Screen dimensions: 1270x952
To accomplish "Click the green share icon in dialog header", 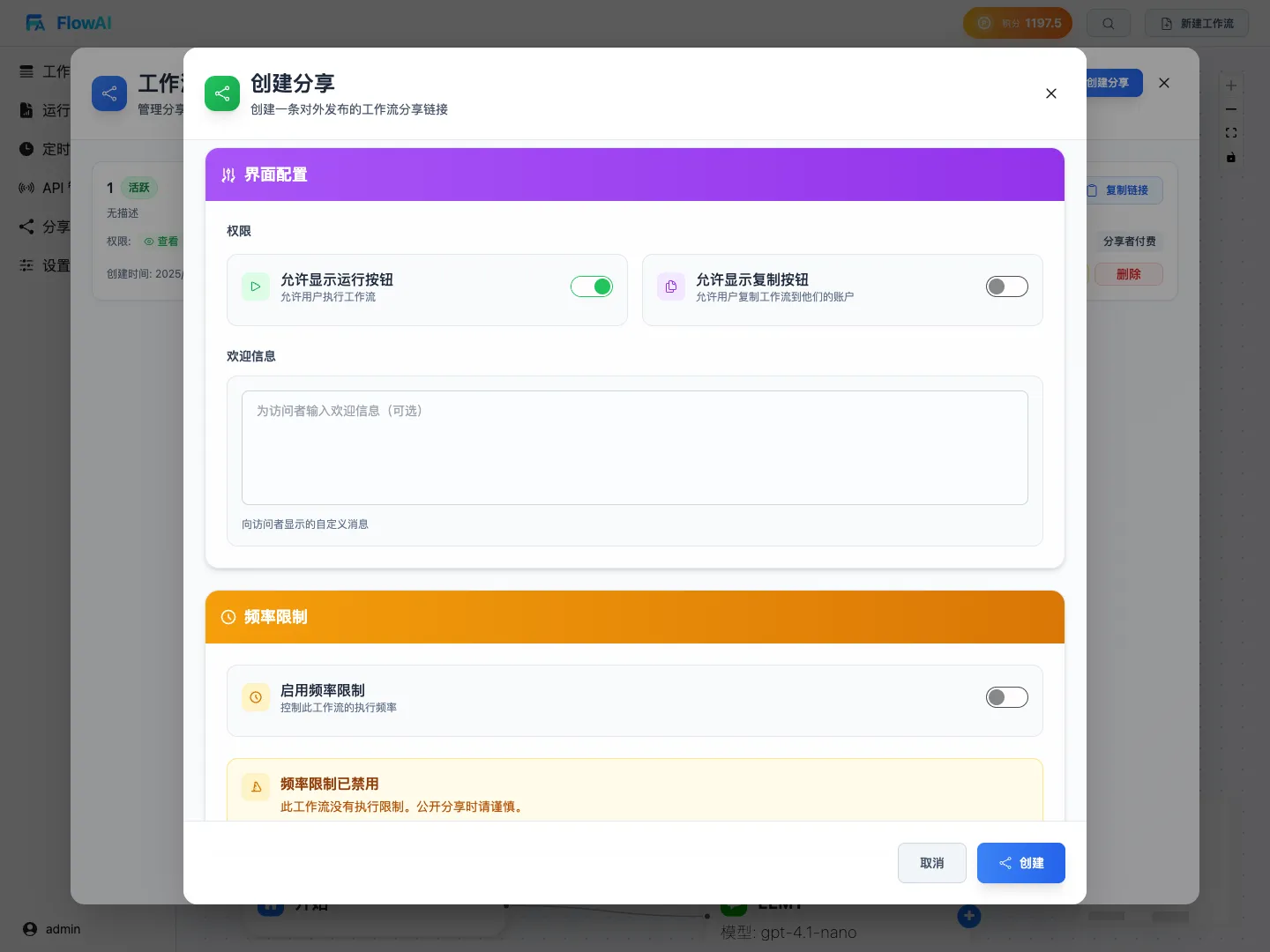I will [x=222, y=93].
